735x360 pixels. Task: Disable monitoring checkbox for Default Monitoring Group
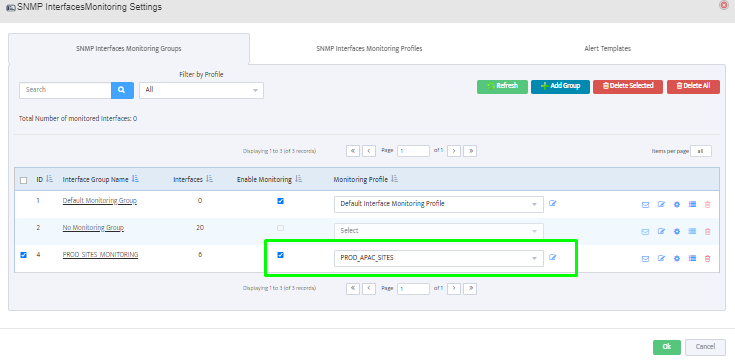click(280, 201)
